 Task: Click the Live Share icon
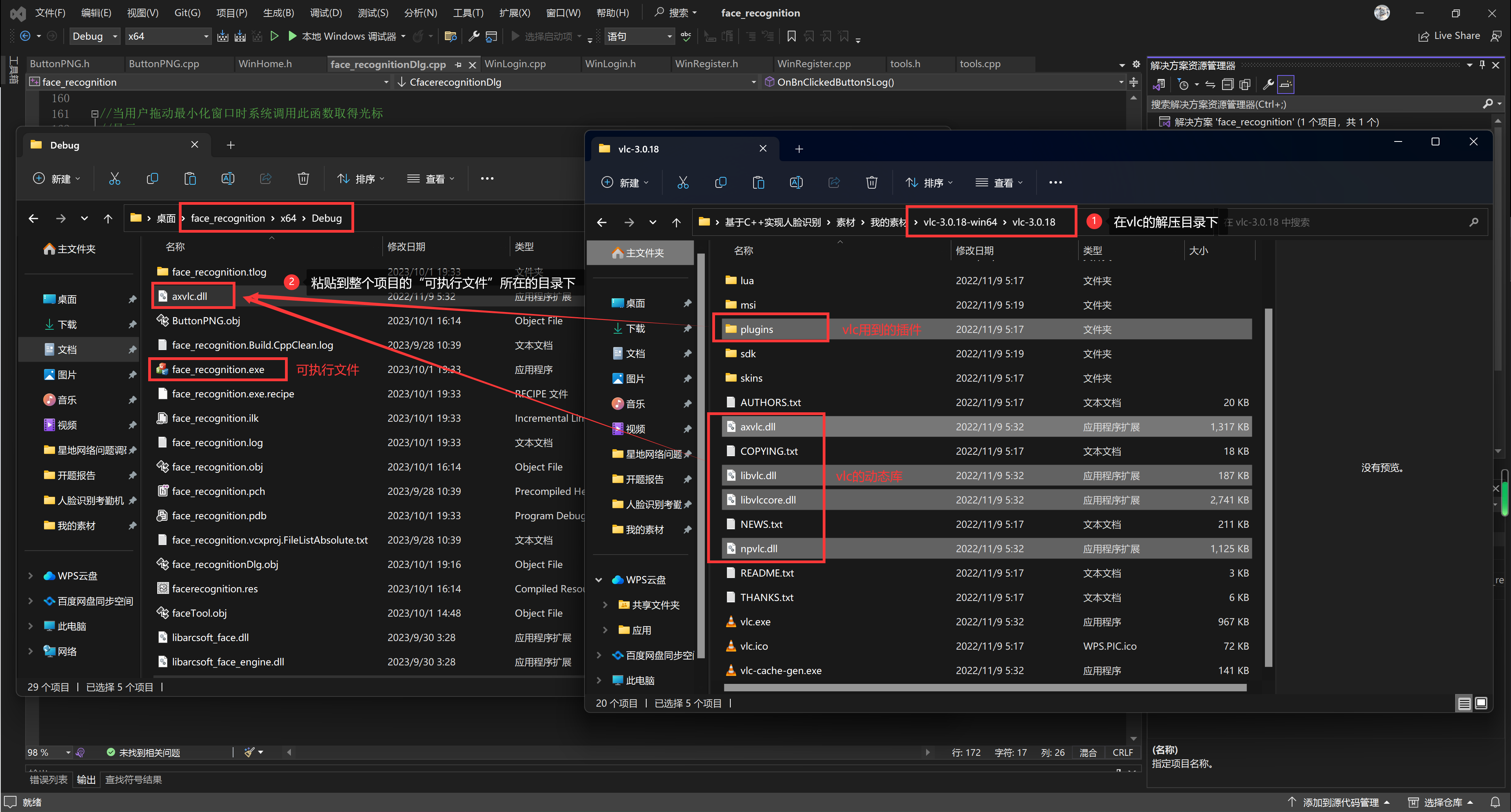[1423, 37]
